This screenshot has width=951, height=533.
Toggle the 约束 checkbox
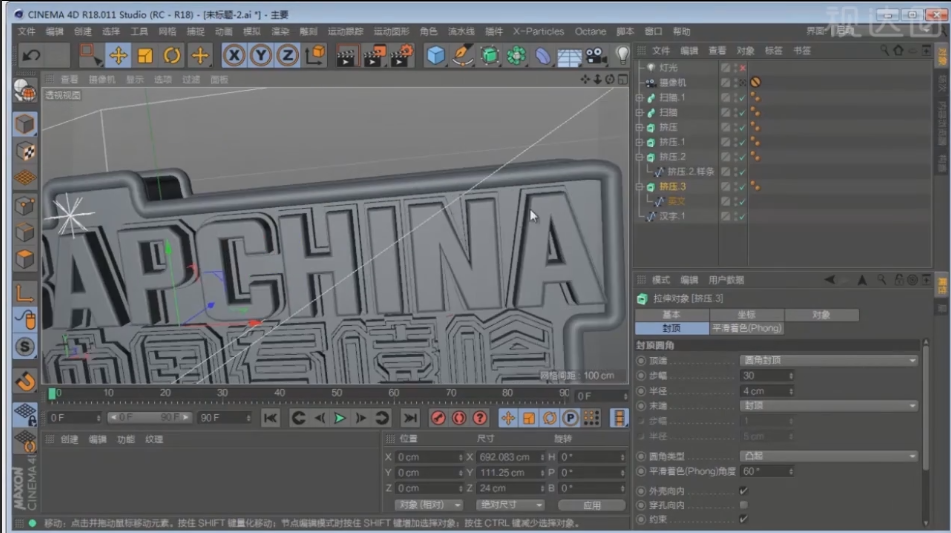744,519
